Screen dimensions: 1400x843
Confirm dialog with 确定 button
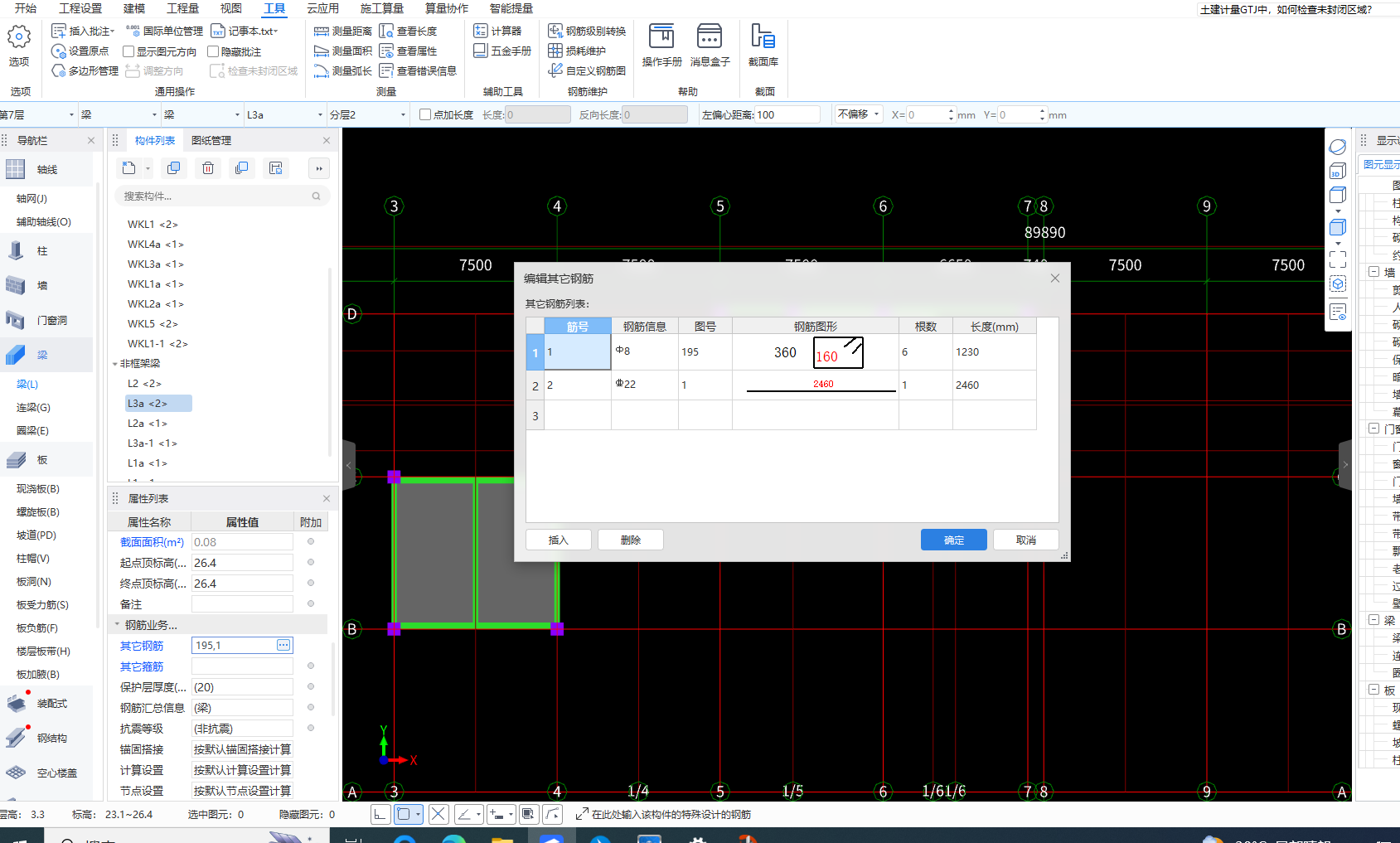click(954, 540)
